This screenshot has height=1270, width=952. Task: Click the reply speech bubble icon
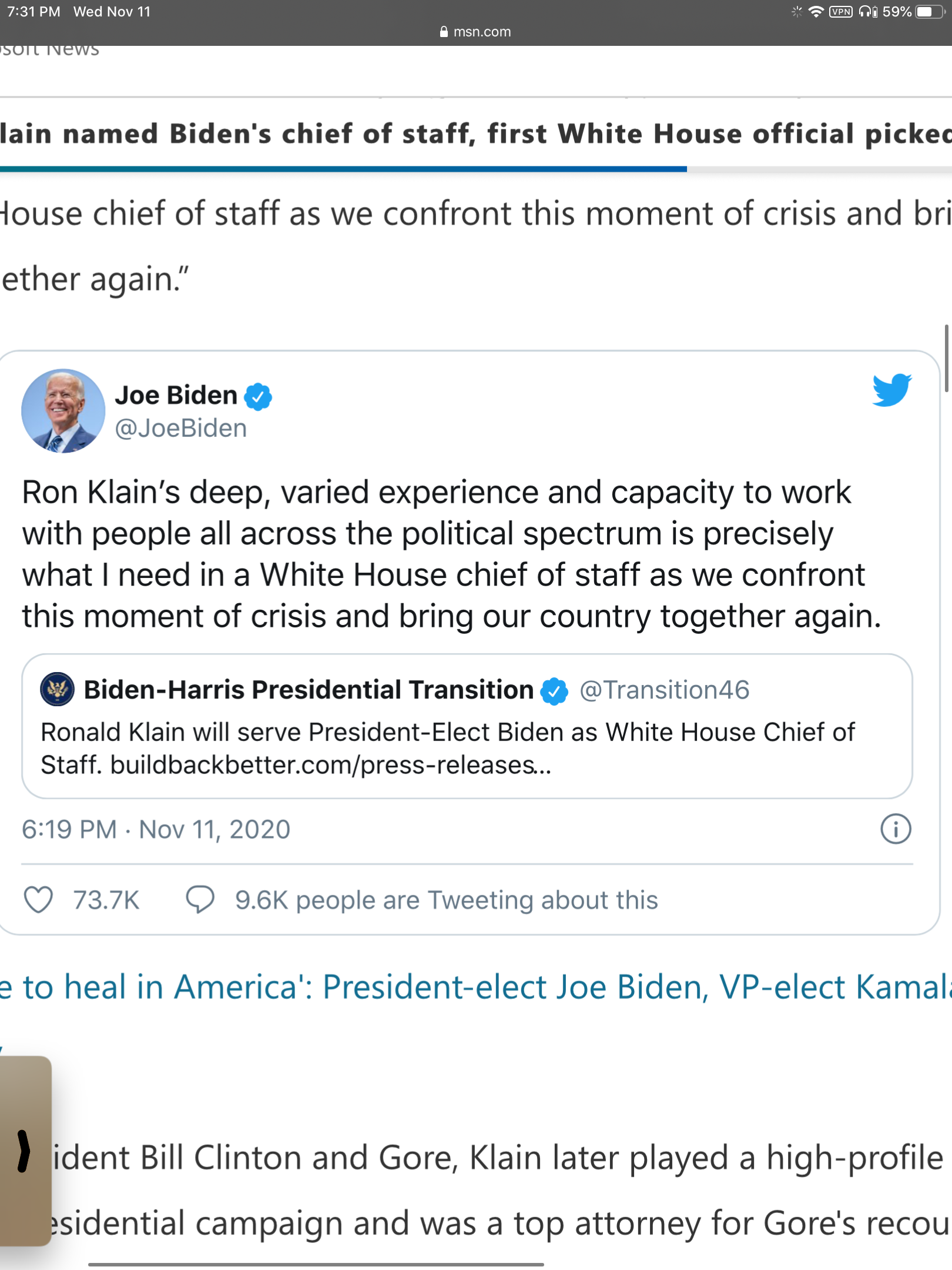(x=200, y=900)
